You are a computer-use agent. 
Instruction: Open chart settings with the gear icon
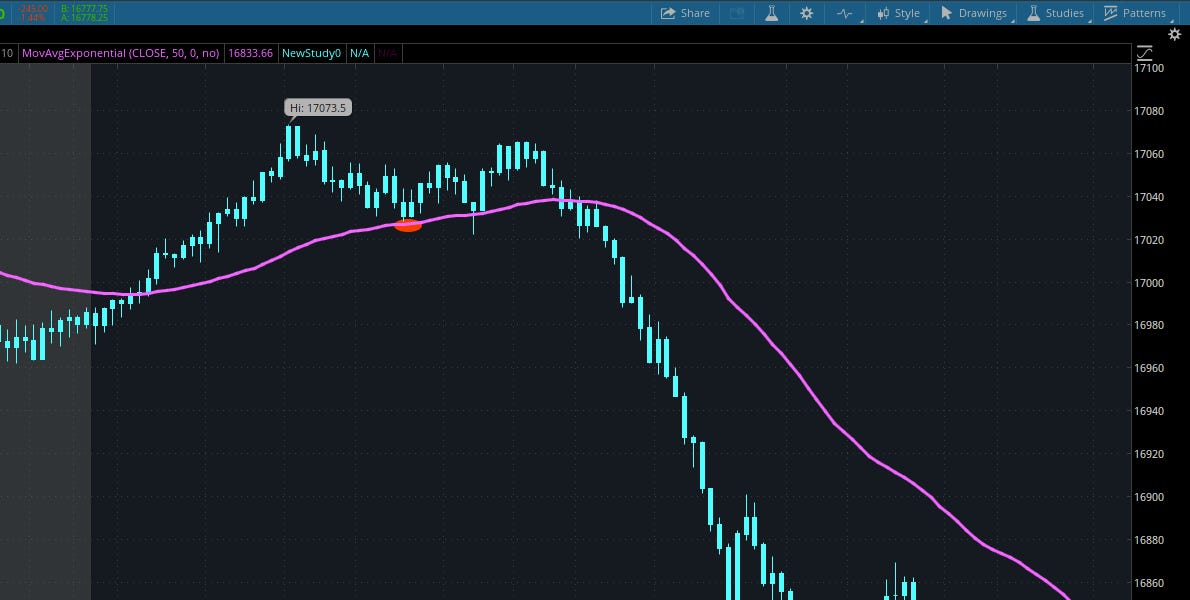[x=806, y=13]
